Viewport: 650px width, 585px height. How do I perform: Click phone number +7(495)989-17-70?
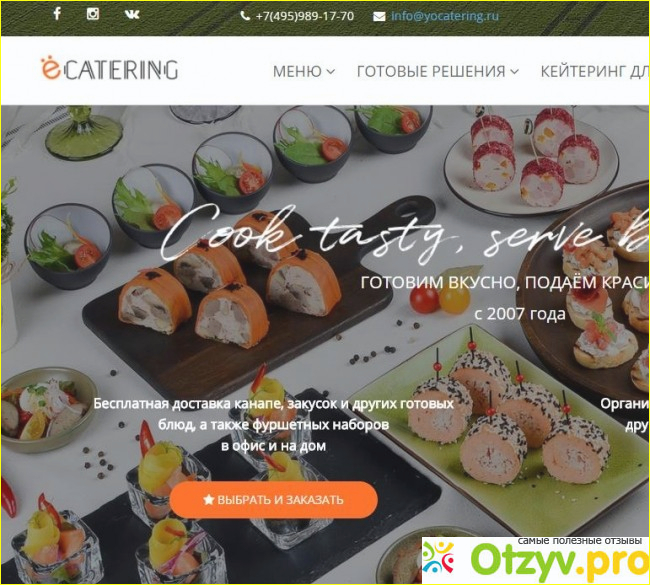coord(305,16)
